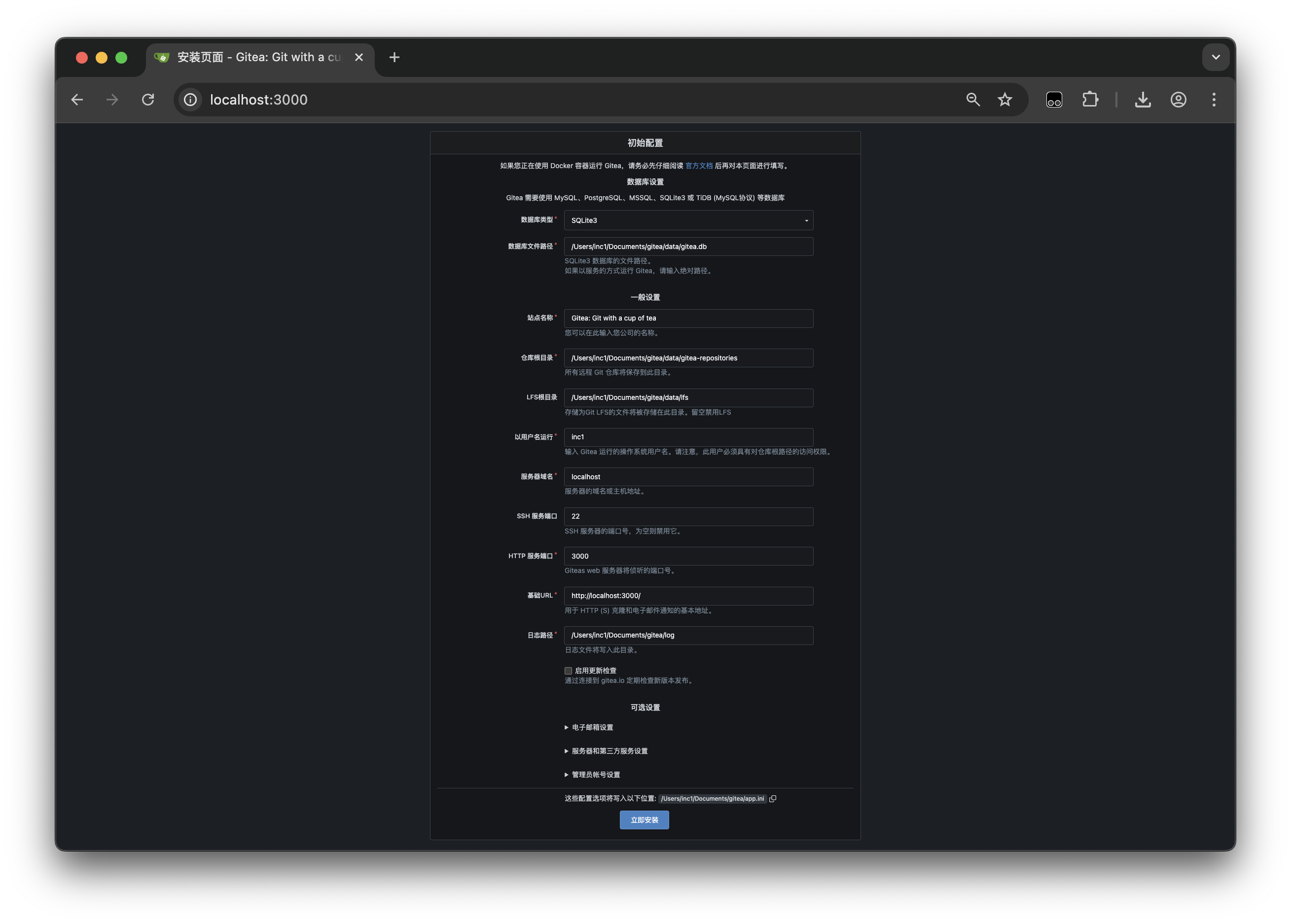The height and width of the screenshot is (924, 1291).
Task: Reload the page with refresh icon
Action: pos(148,100)
